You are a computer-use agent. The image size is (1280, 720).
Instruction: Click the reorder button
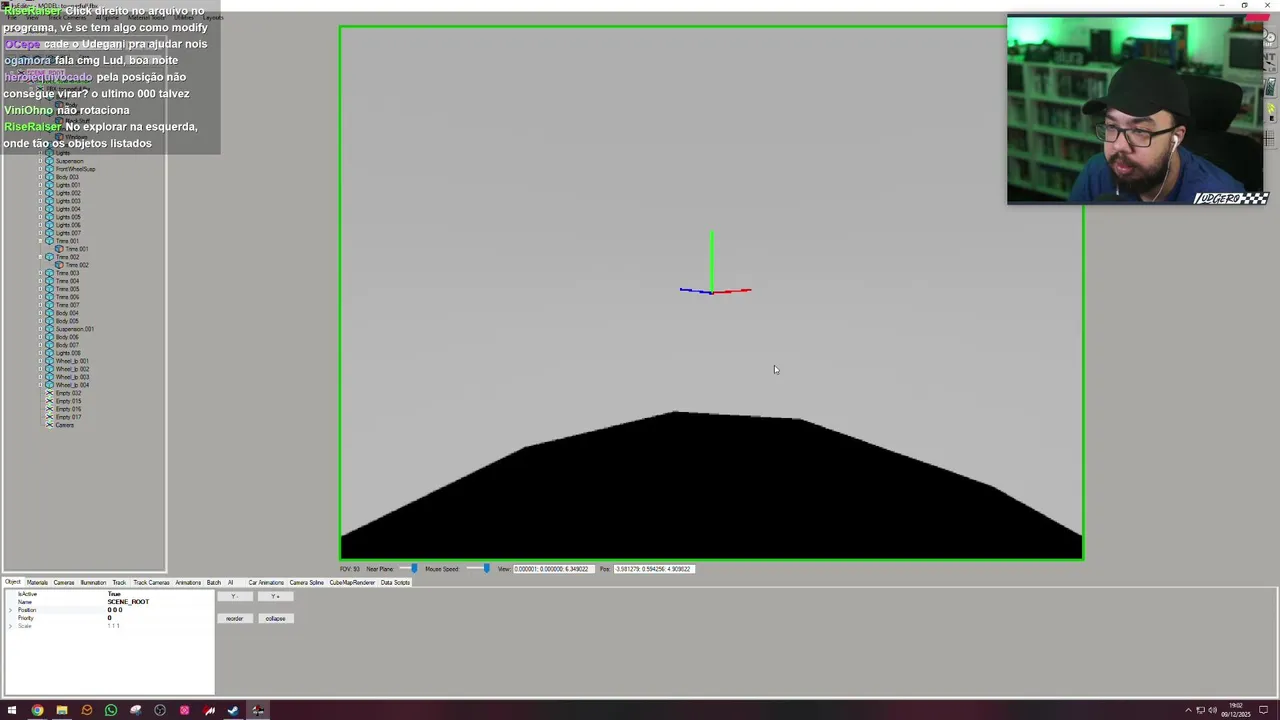pyautogui.click(x=234, y=618)
